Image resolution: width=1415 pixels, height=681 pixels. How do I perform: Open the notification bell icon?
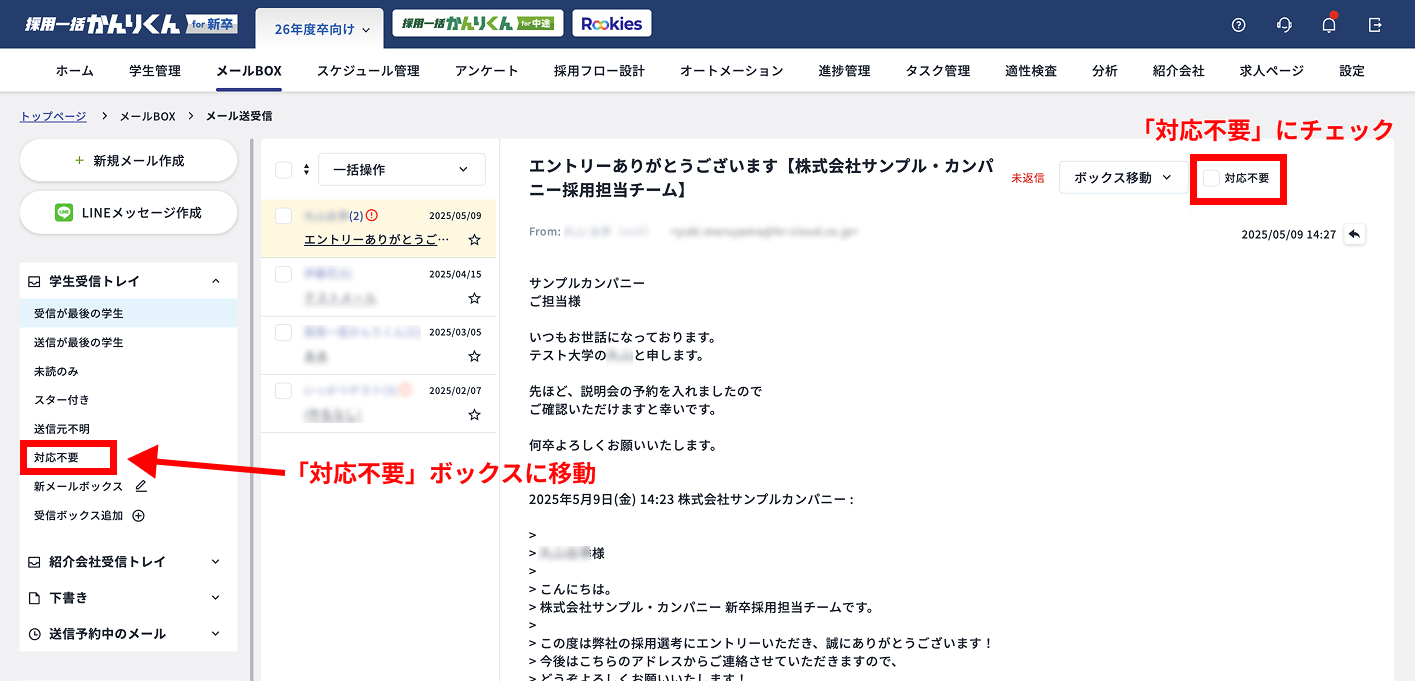coord(1329,25)
